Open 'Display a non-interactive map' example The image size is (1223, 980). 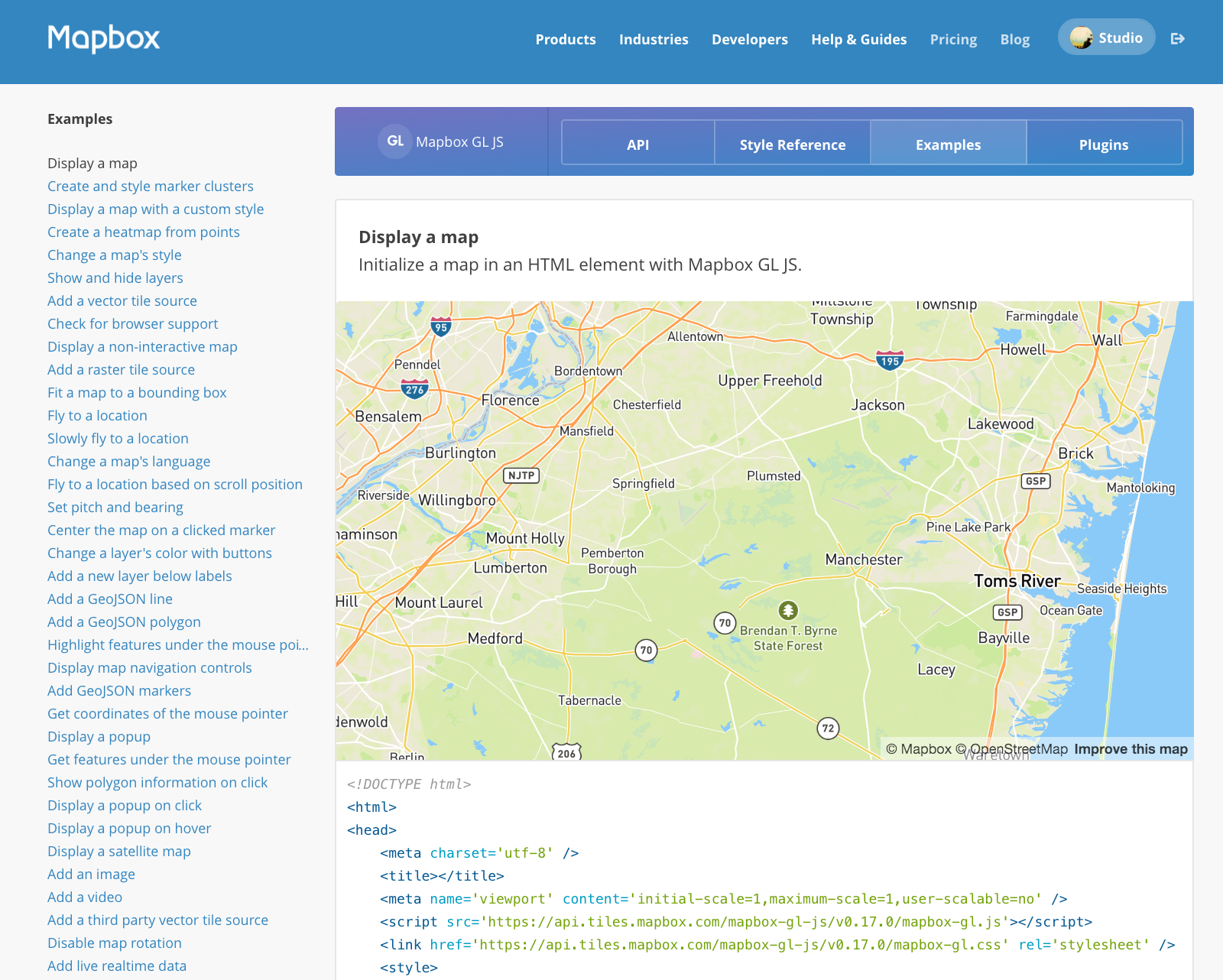(142, 346)
